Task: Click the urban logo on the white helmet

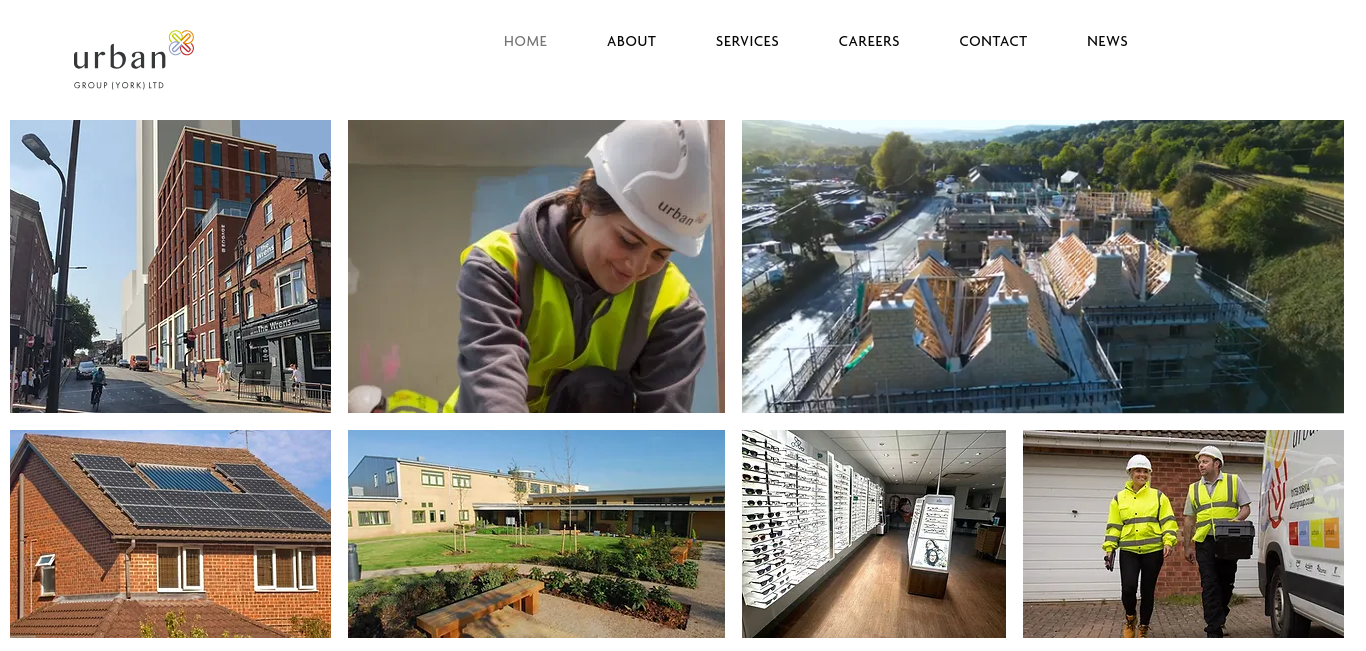Action: pos(682,213)
